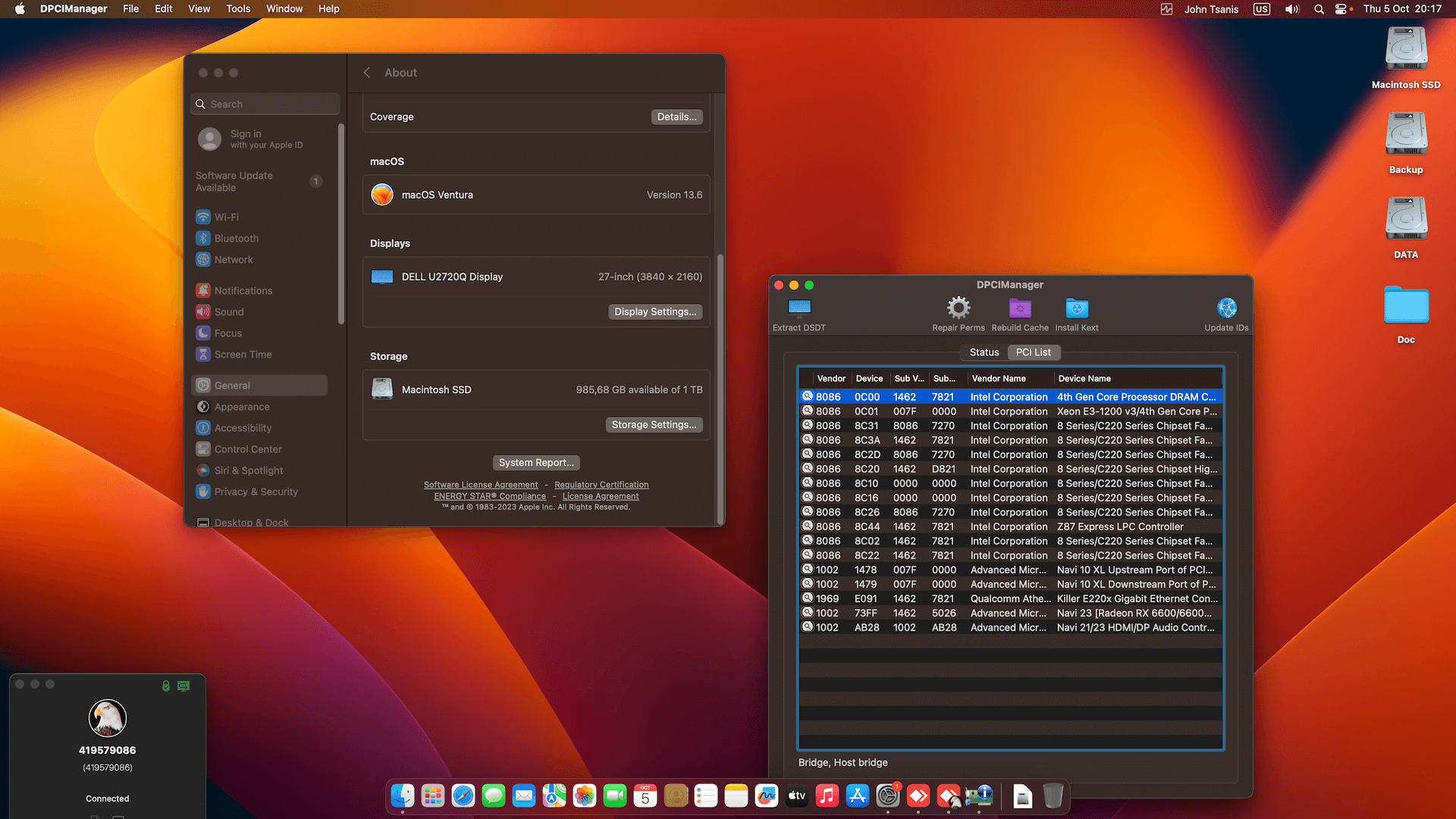Screen dimensions: 1456x819
Task: Switch to the Status tab
Action: point(984,352)
